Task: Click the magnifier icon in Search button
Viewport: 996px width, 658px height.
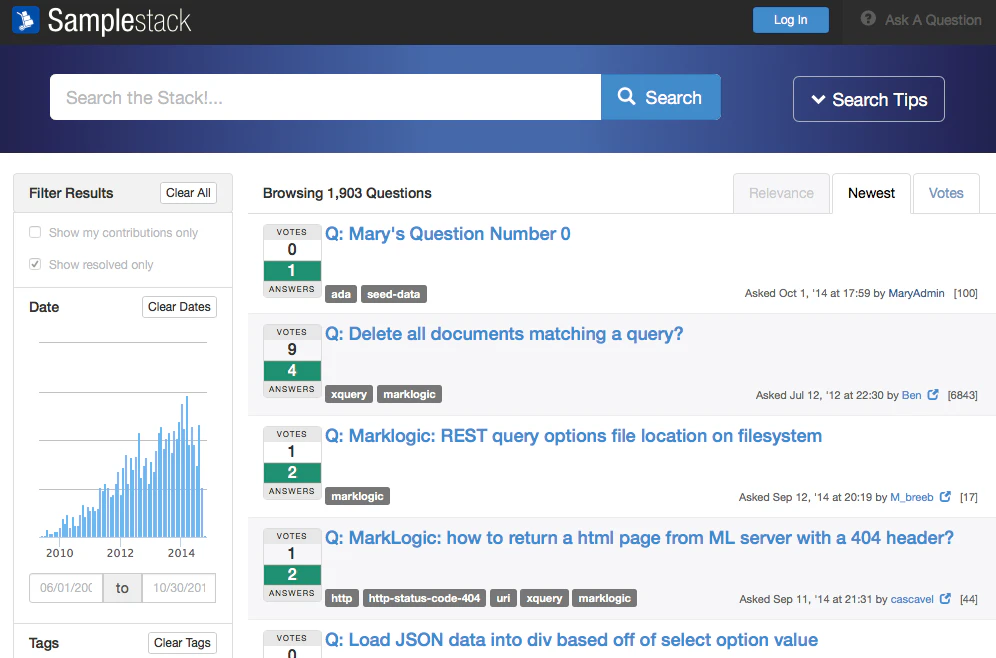Action: (x=626, y=97)
